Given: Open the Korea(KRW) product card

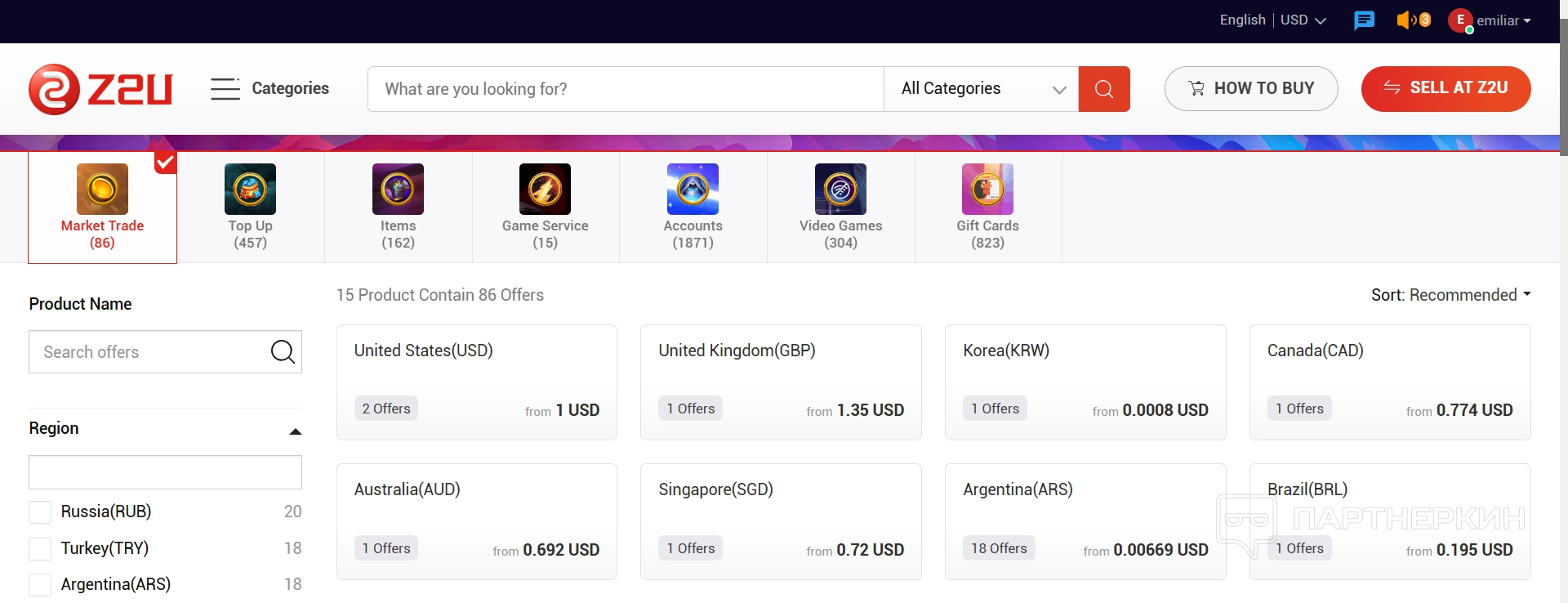Looking at the screenshot, I should [1085, 382].
